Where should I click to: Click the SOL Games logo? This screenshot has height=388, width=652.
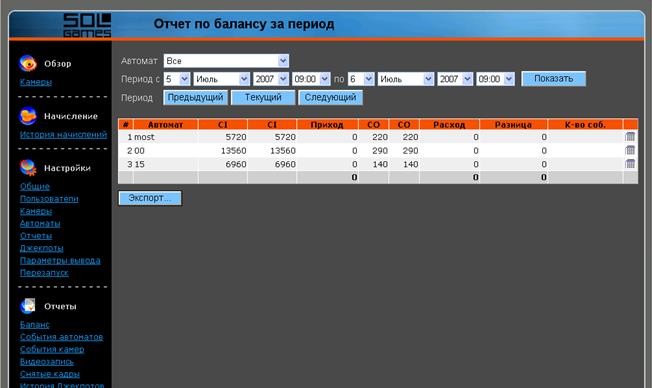coord(87,25)
